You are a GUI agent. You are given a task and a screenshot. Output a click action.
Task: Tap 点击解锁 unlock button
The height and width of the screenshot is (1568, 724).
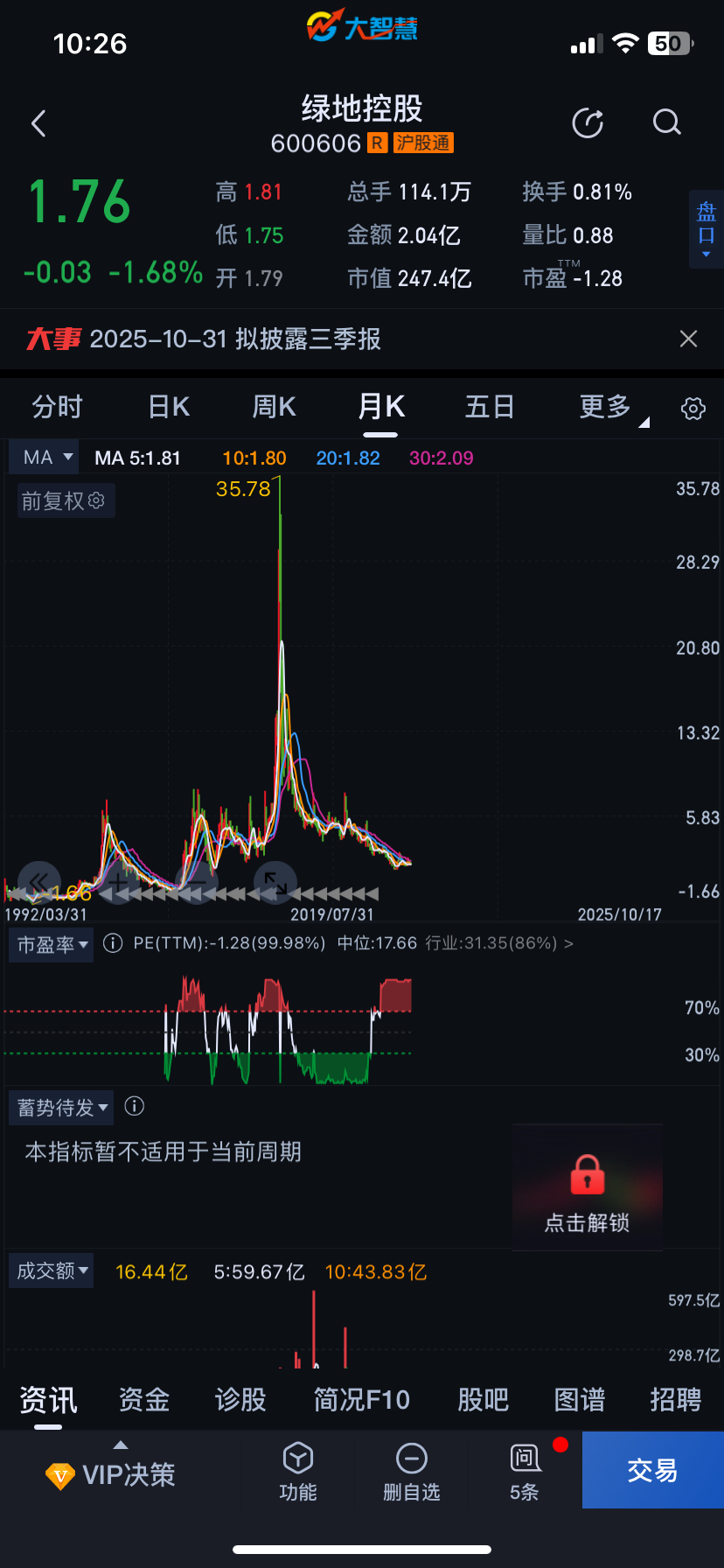click(588, 1222)
